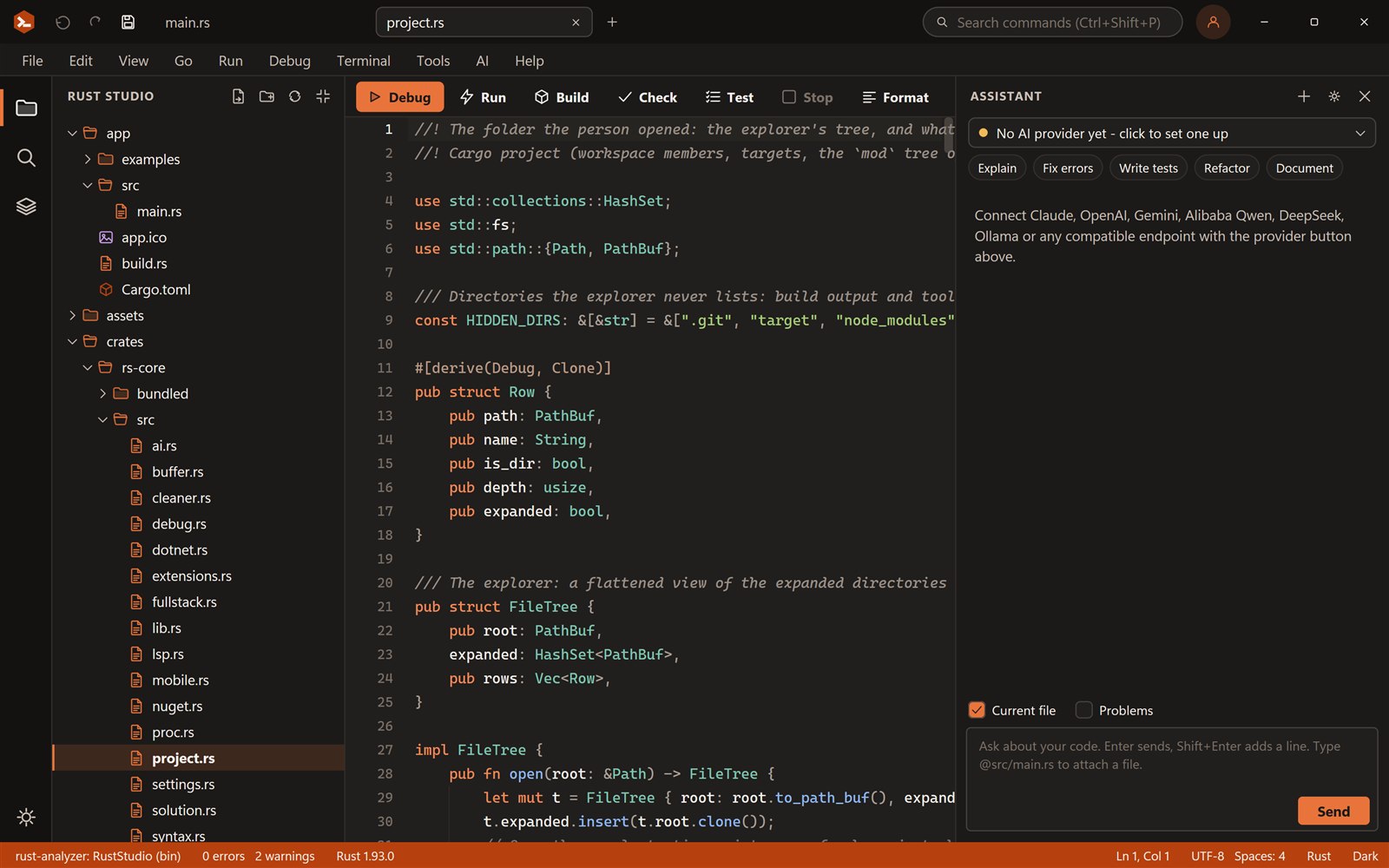Enable the Problems checkbox

[x=1083, y=710]
